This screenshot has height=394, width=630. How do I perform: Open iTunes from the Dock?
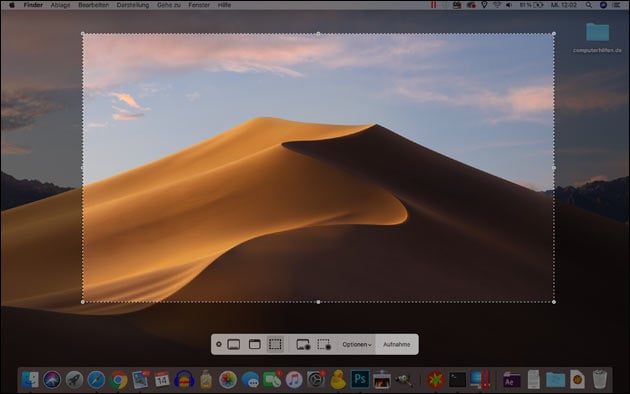[x=294, y=380]
